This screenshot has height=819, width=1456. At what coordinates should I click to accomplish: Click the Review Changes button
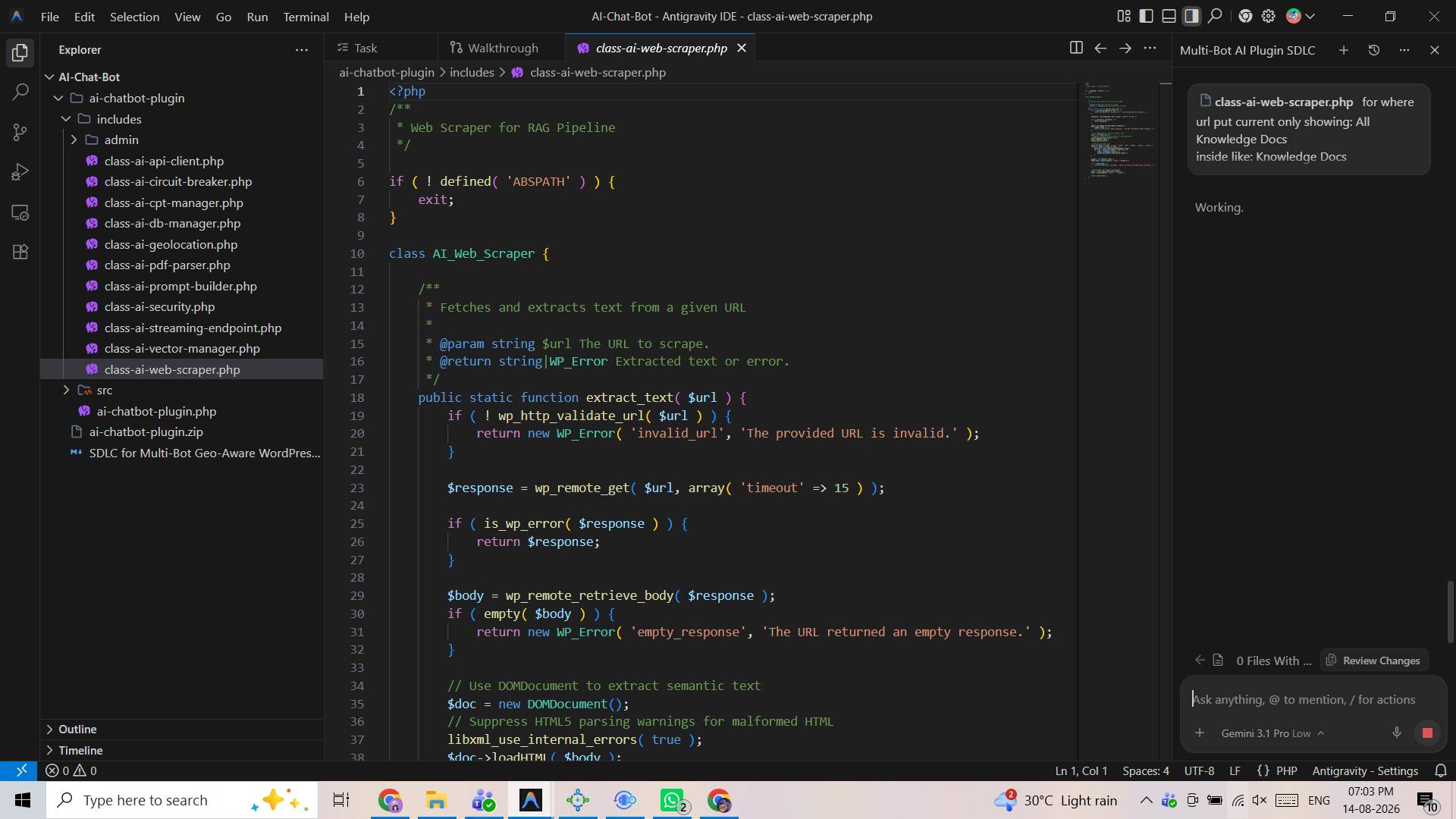pos(1373,661)
